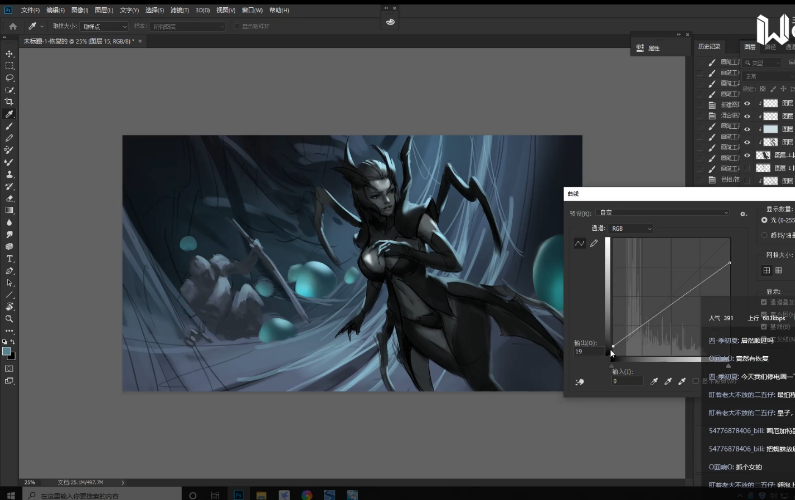Select the Light (0-255) radio button
The image size is (795, 500).
(766, 220)
